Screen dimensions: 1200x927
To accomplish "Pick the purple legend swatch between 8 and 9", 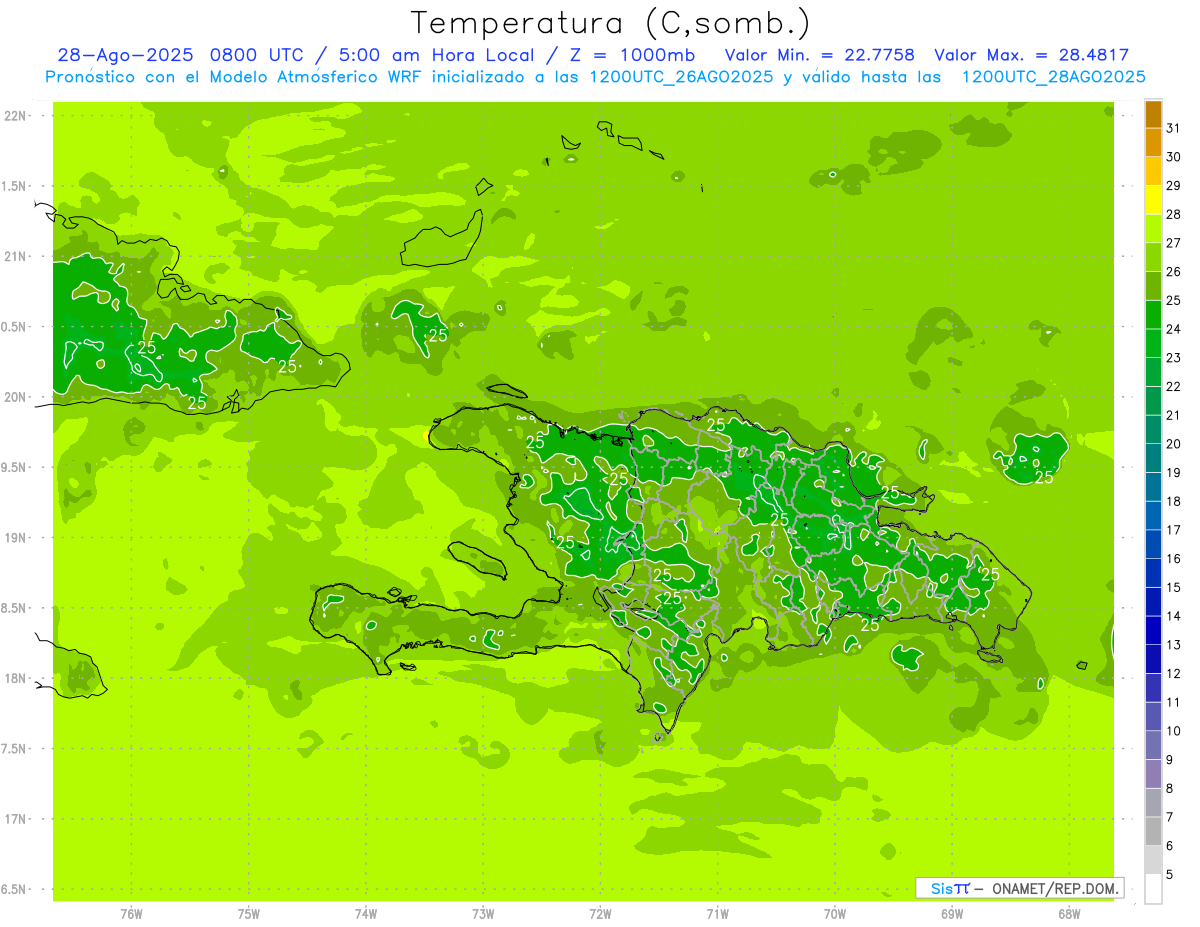I will 1153,774.
